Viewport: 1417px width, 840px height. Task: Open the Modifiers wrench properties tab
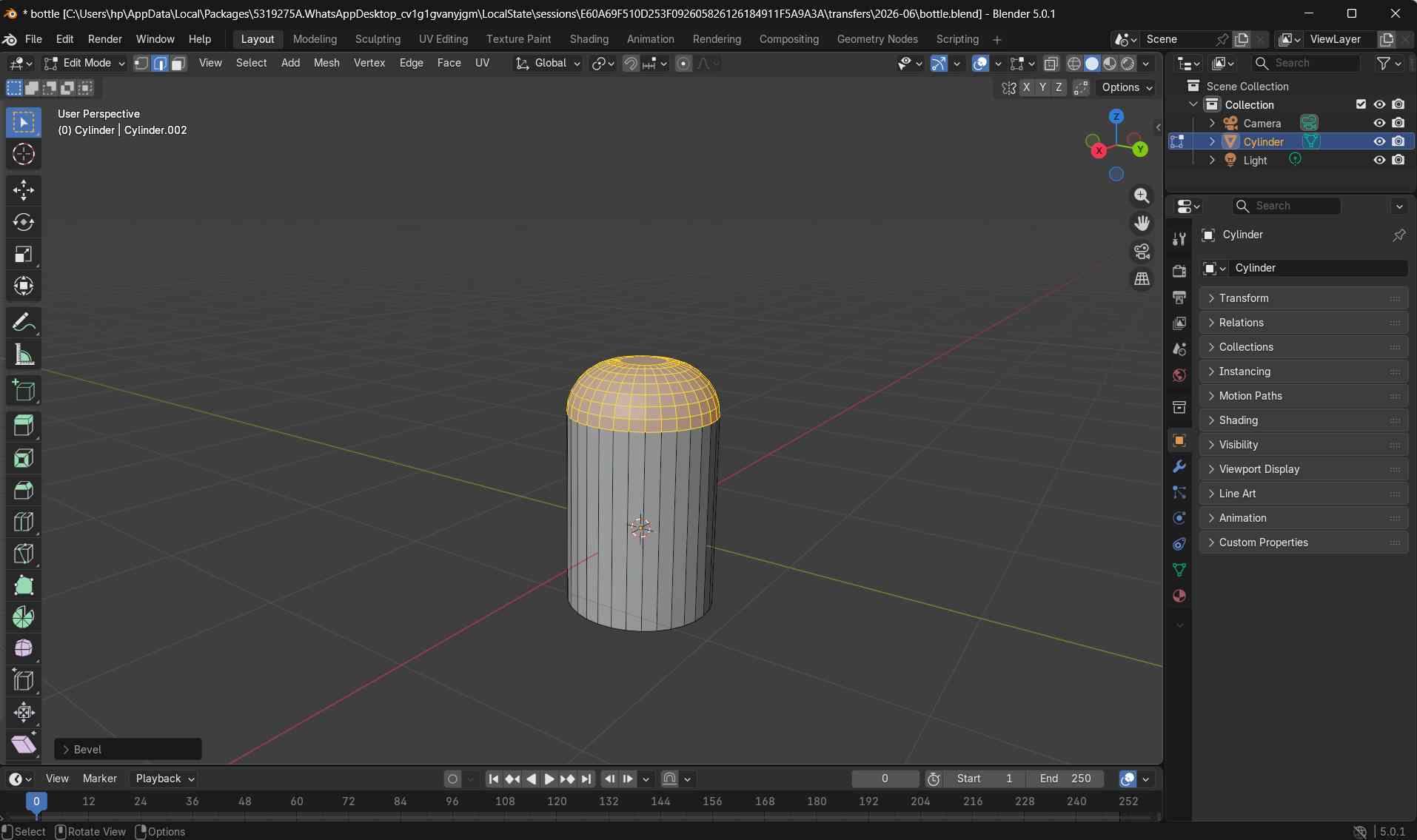pos(1179,467)
